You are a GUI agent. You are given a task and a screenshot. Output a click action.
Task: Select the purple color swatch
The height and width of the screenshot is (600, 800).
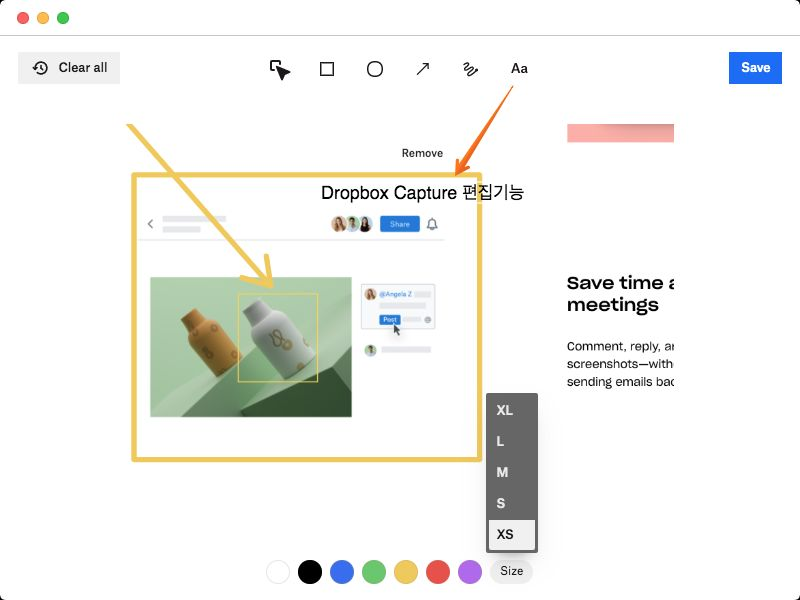[x=470, y=571]
